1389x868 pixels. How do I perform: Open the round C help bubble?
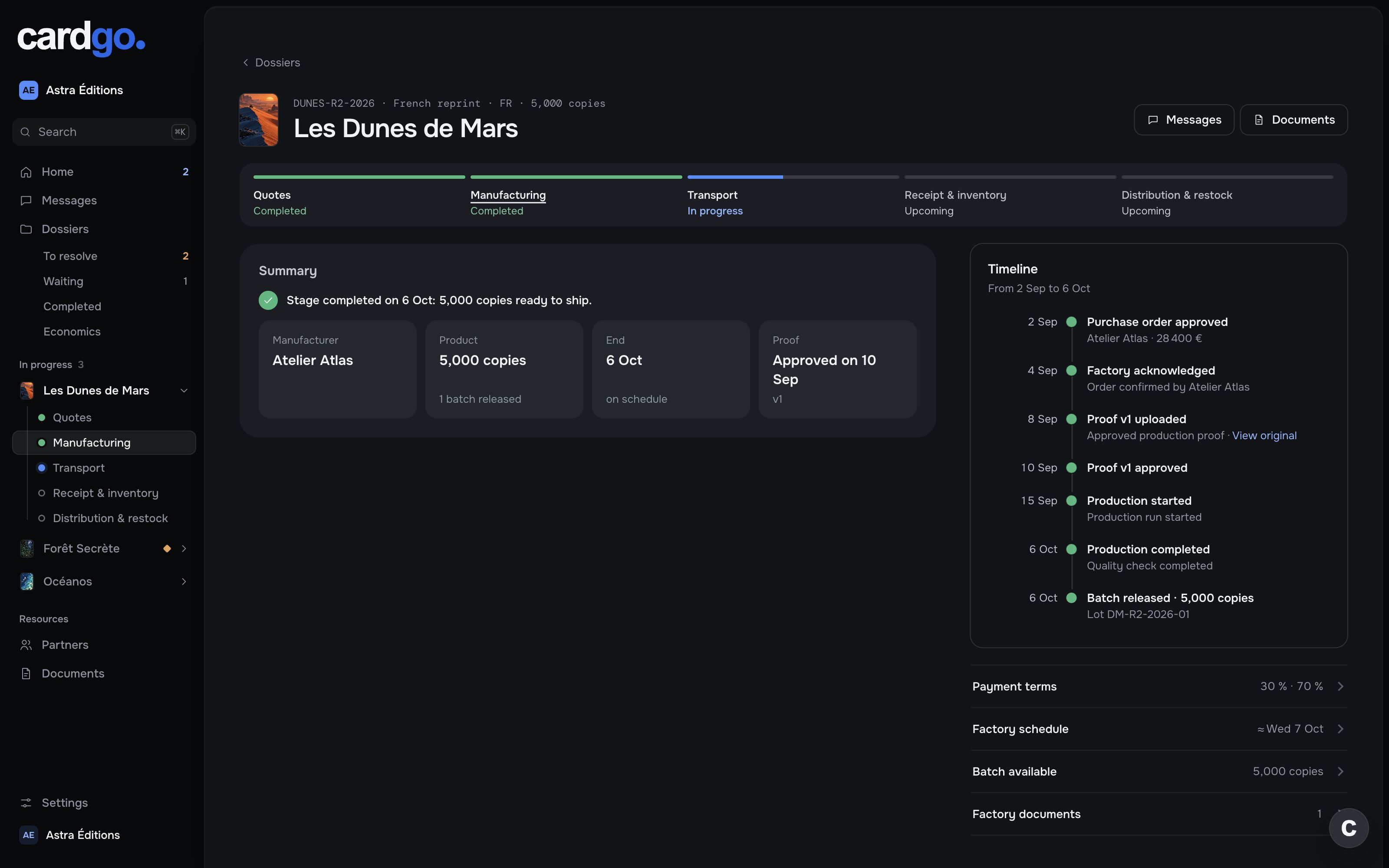click(1349, 828)
